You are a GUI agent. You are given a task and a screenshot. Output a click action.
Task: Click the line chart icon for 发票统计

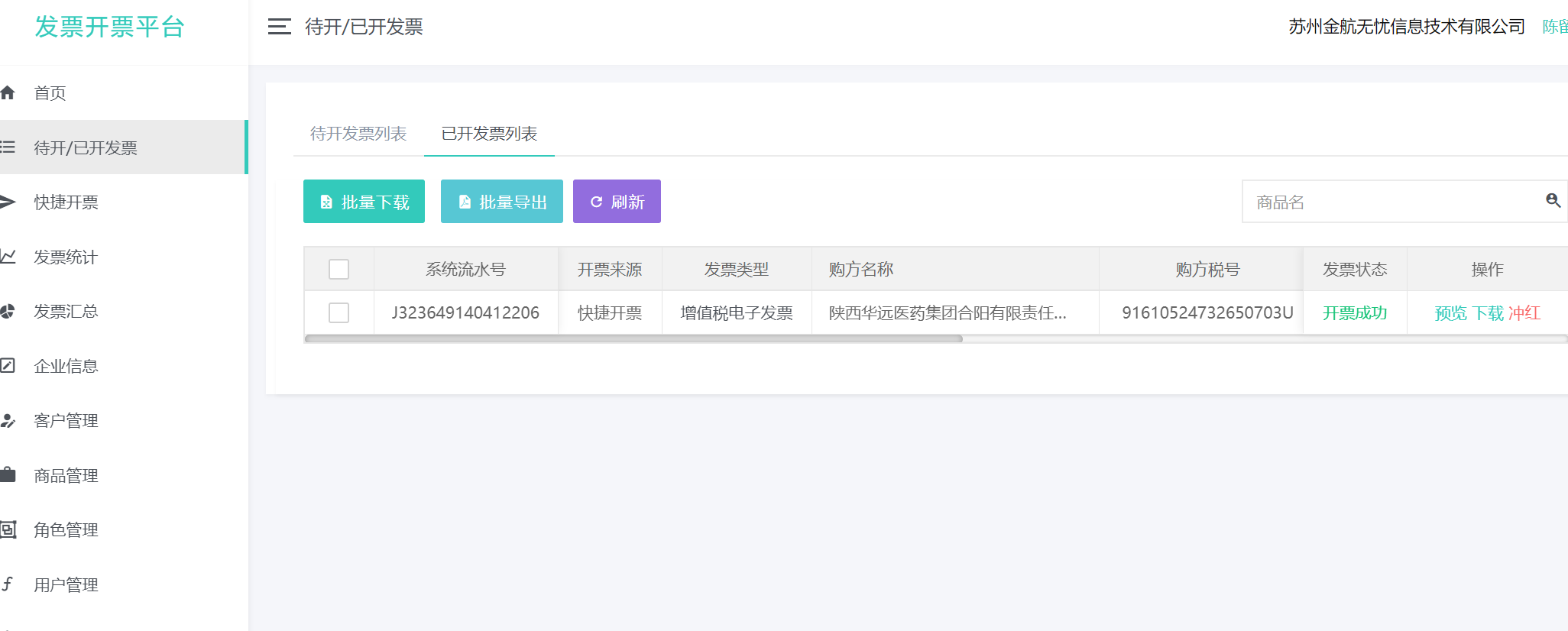(x=8, y=257)
